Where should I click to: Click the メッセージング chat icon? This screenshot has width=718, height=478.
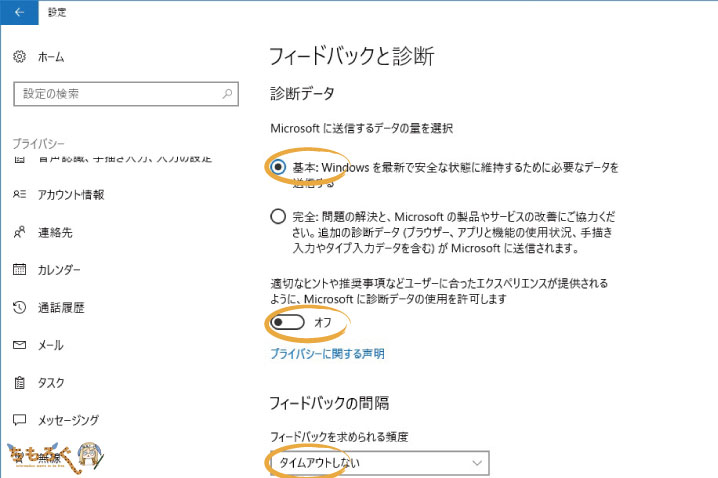pyautogui.click(x=19, y=420)
